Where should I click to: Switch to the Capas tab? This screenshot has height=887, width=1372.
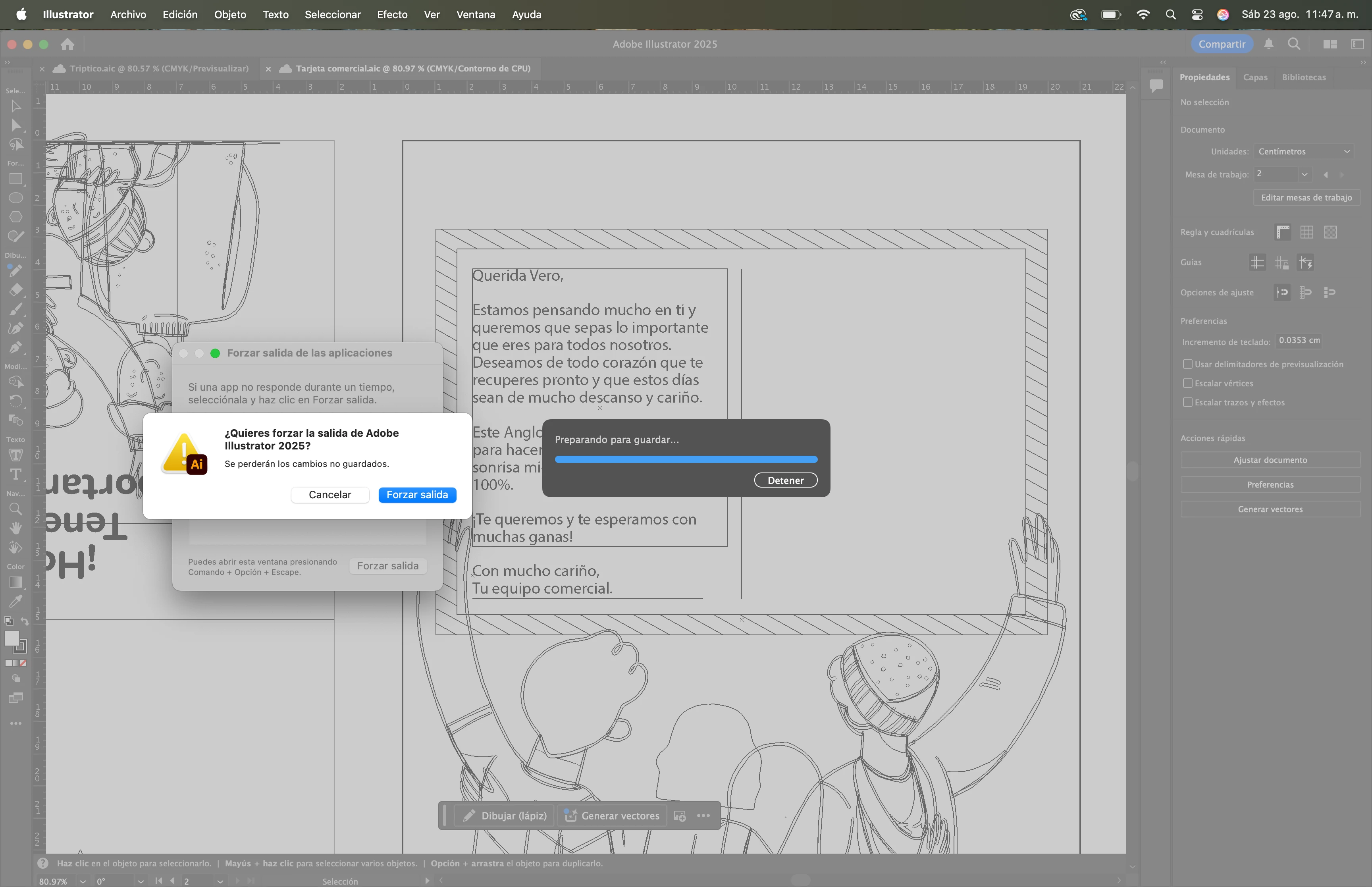click(x=1255, y=77)
